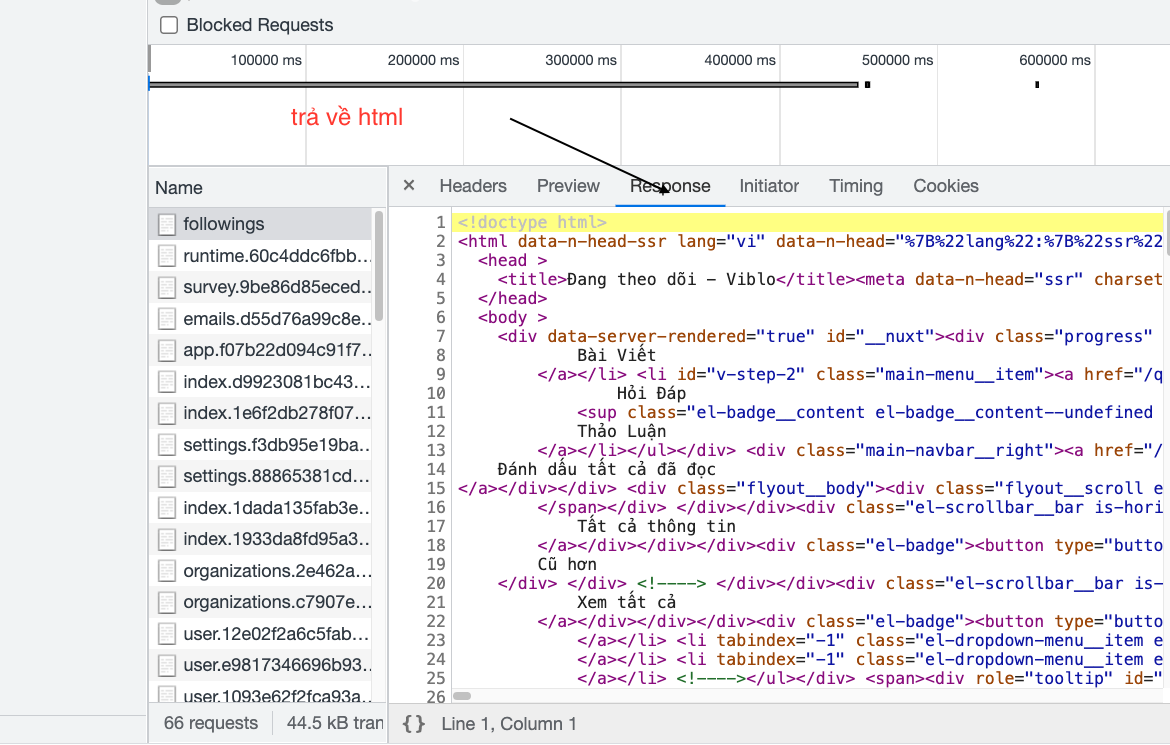Select the index.1dada135fab3e request

[260, 508]
